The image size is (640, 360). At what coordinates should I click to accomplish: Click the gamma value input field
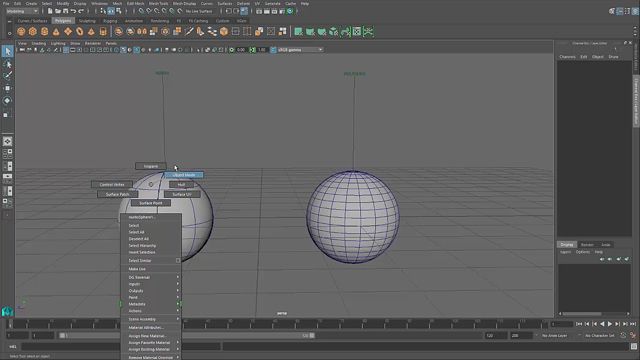[x=262, y=50]
